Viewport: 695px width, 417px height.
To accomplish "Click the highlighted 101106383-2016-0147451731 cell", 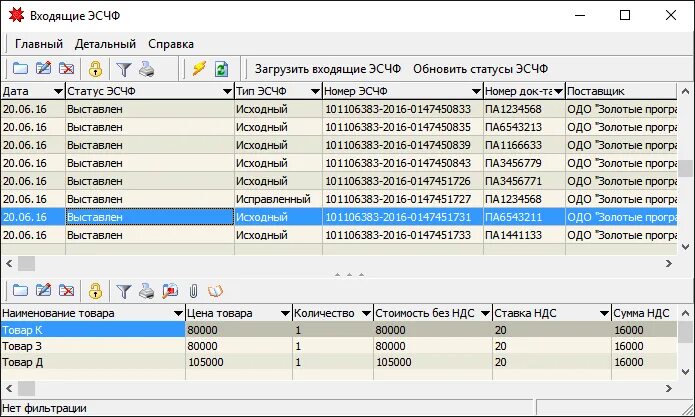I will (402, 217).
